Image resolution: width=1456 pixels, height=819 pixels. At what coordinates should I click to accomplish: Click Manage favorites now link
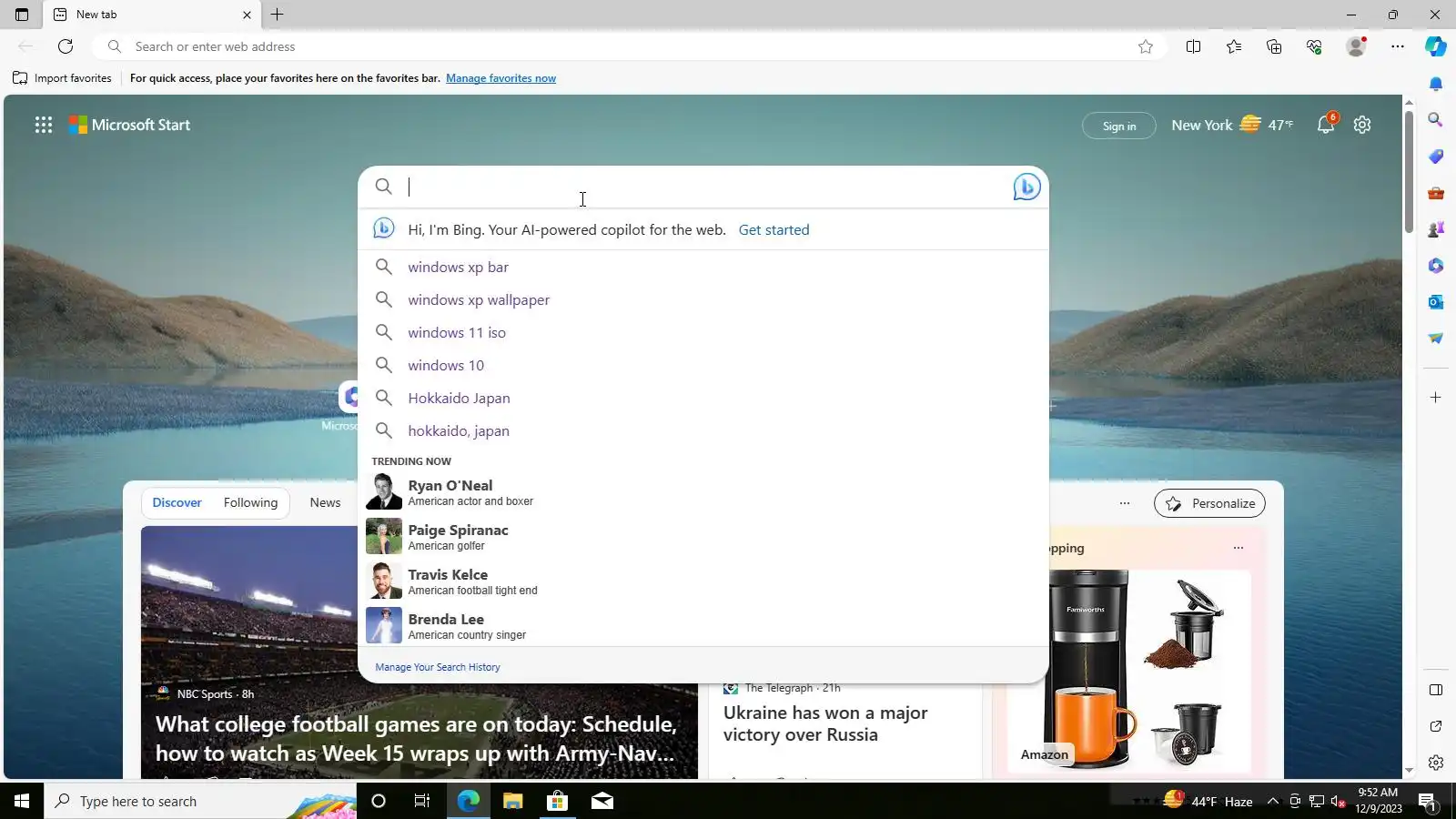click(x=500, y=78)
